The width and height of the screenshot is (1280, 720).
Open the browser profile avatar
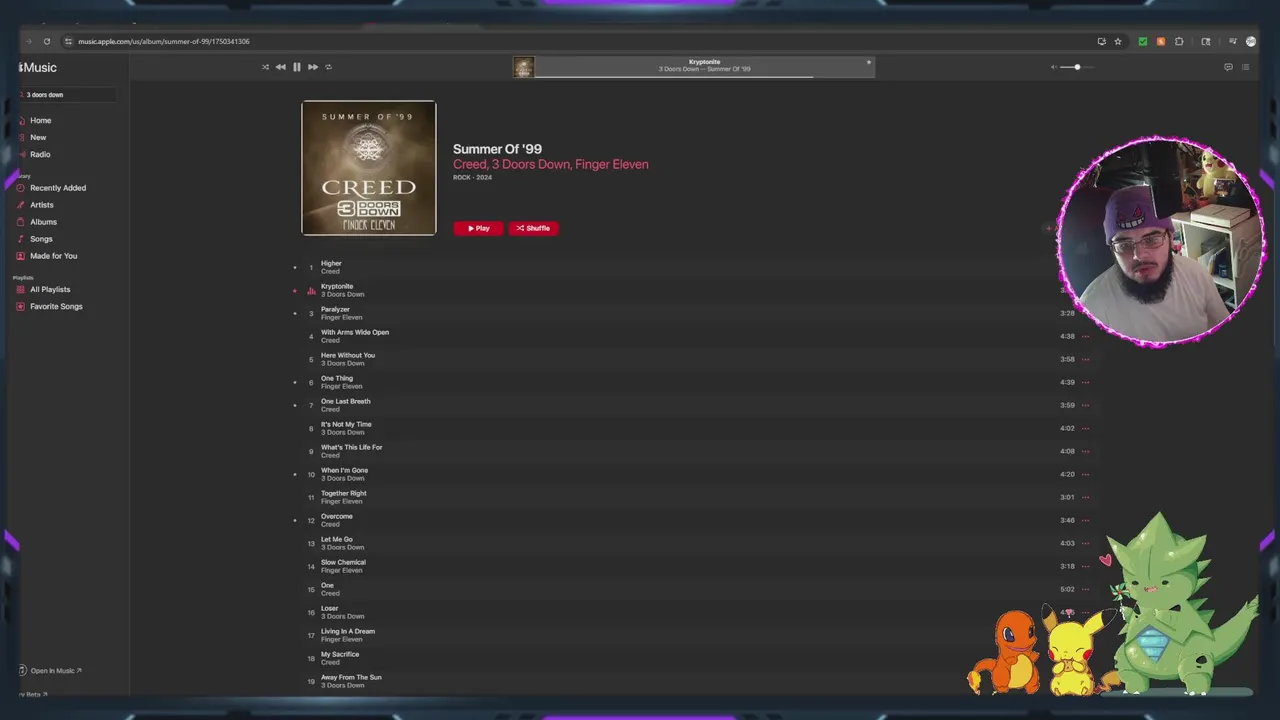1250,41
